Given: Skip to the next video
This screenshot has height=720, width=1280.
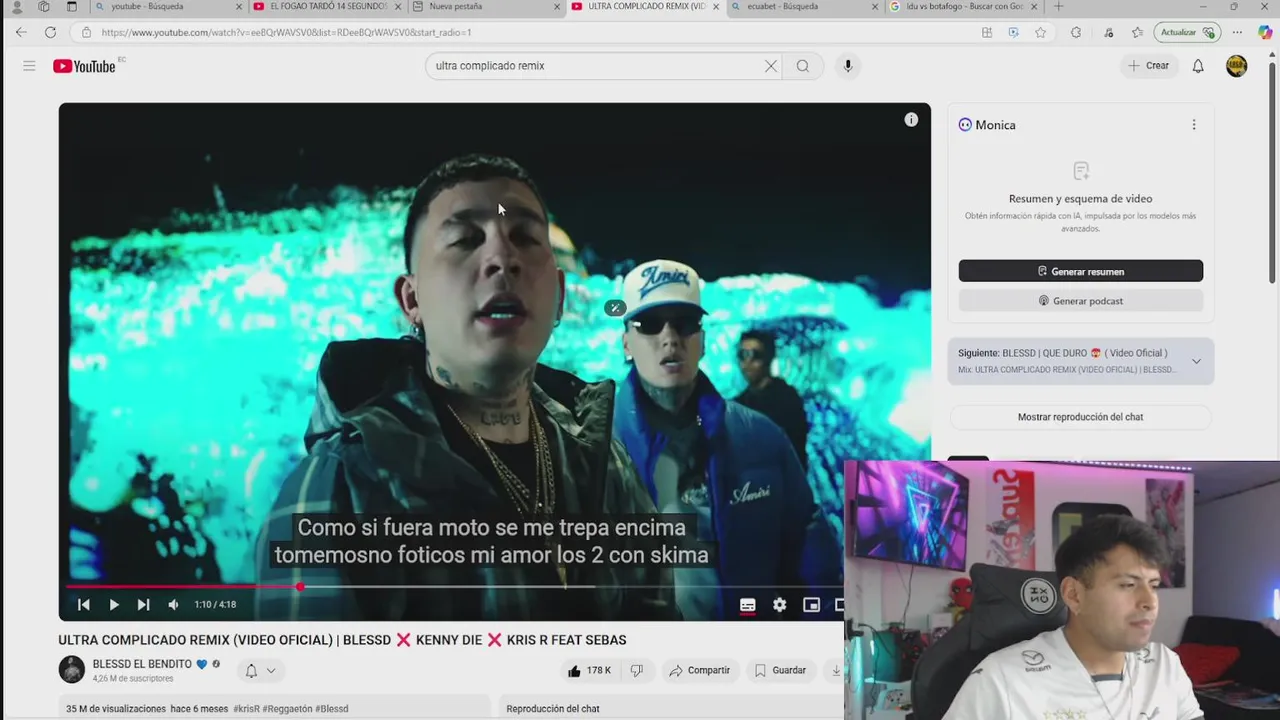Looking at the screenshot, I should pos(143,605).
